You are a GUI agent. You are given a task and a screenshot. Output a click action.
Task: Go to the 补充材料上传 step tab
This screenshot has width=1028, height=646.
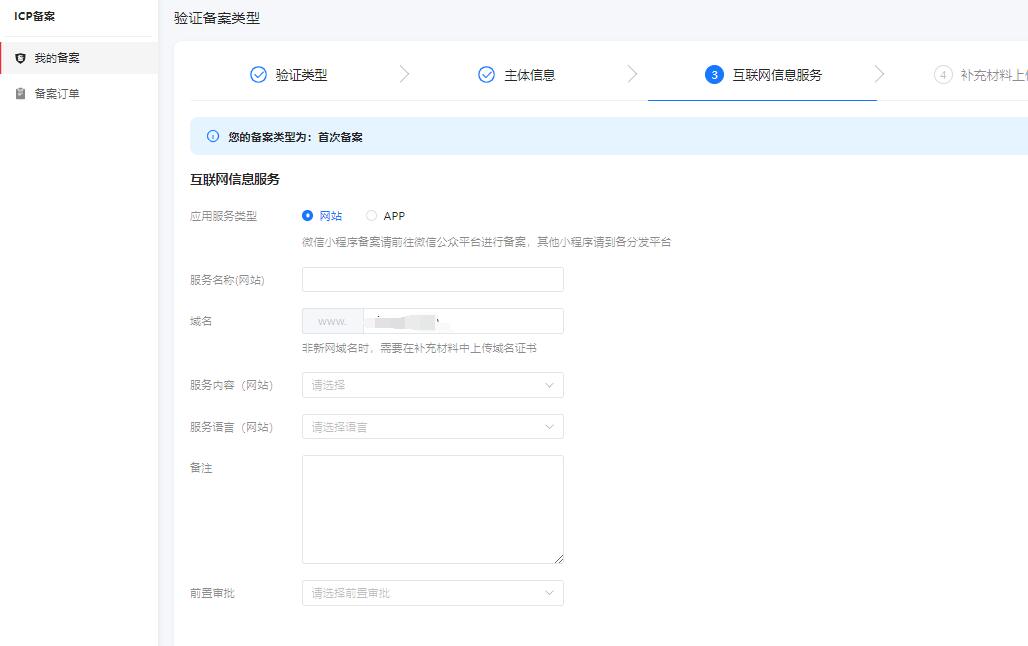pyautogui.click(x=981, y=75)
